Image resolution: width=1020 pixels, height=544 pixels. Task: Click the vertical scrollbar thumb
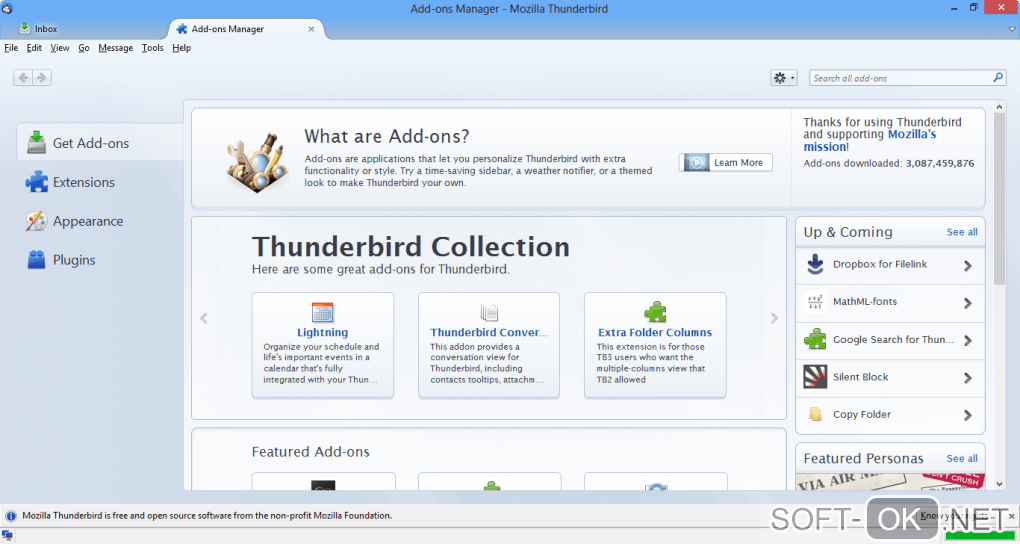point(1000,198)
